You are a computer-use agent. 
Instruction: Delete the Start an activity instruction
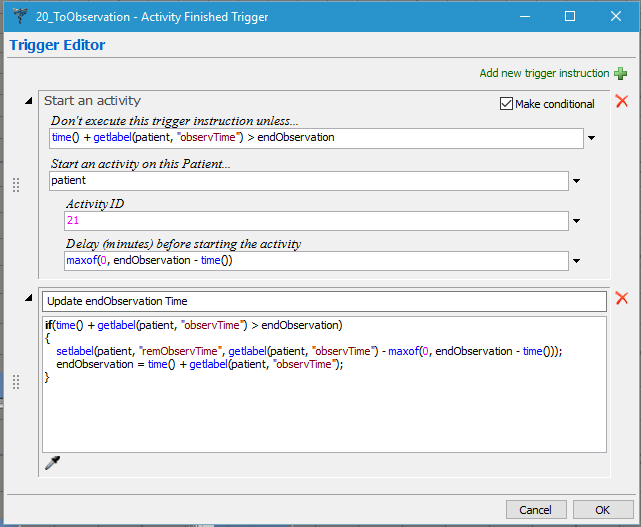[621, 101]
